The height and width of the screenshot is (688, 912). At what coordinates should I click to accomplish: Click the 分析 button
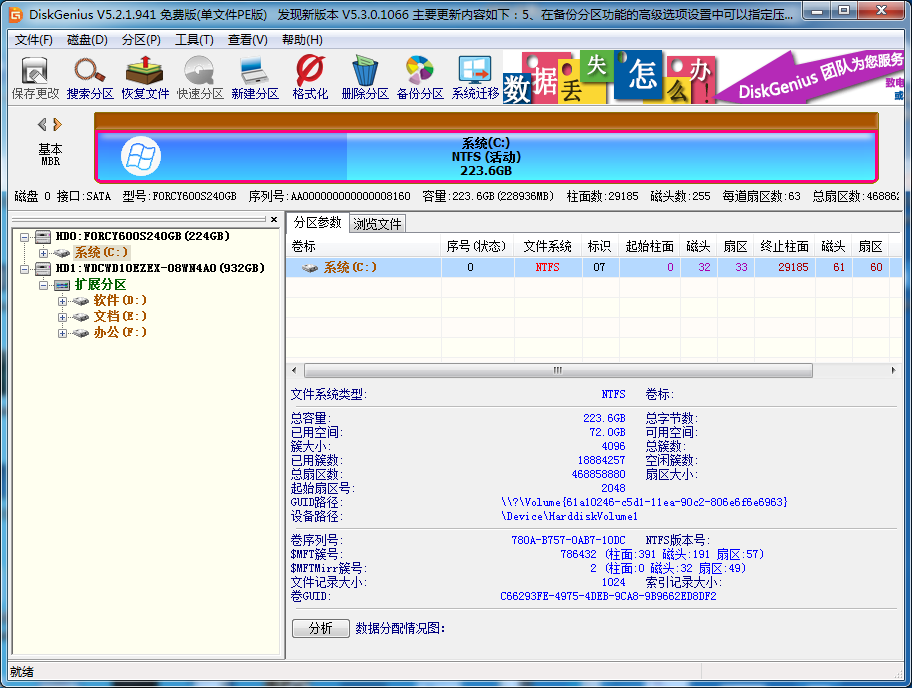click(320, 628)
